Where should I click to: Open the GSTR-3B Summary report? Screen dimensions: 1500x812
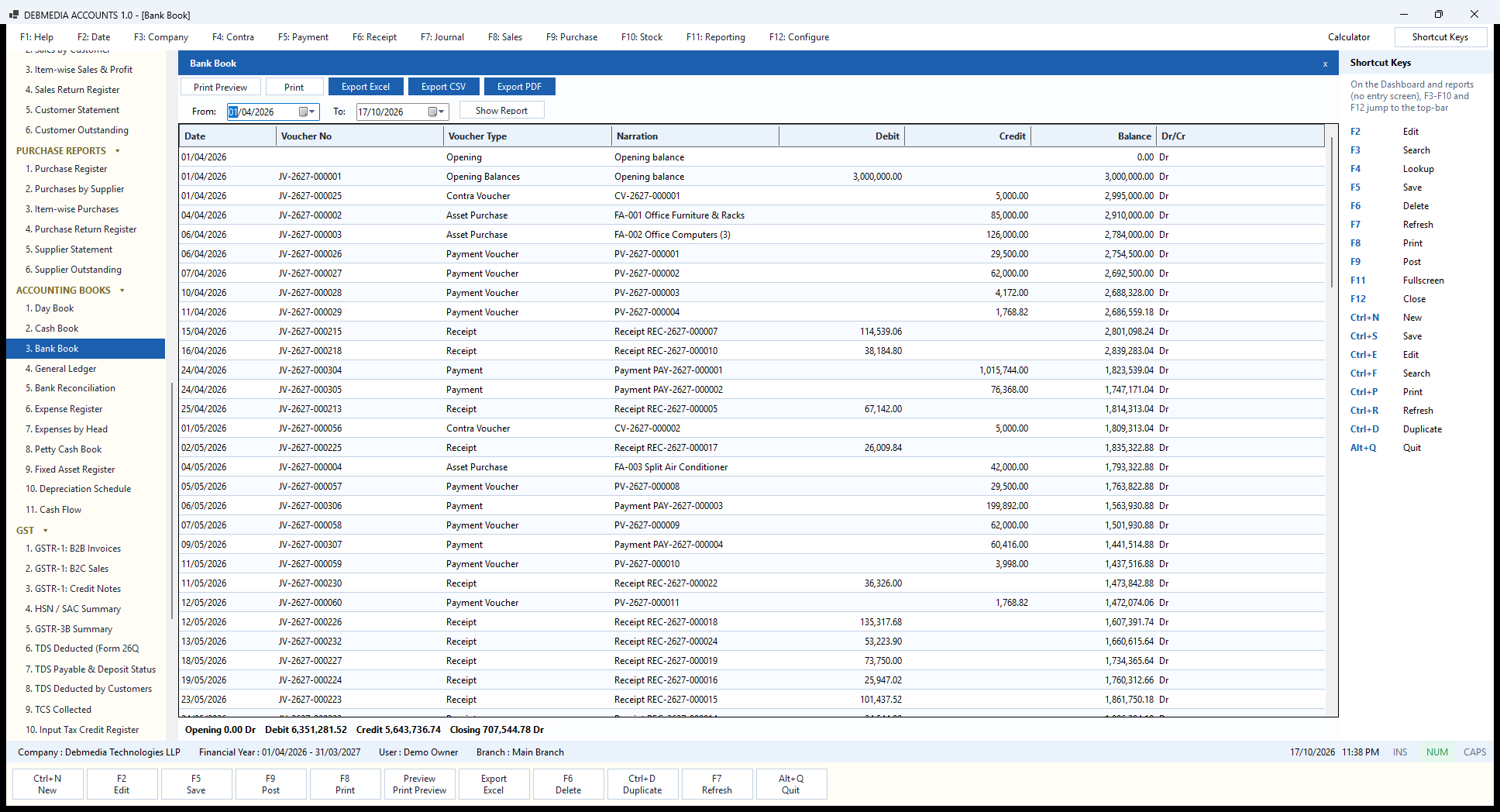click(69, 629)
